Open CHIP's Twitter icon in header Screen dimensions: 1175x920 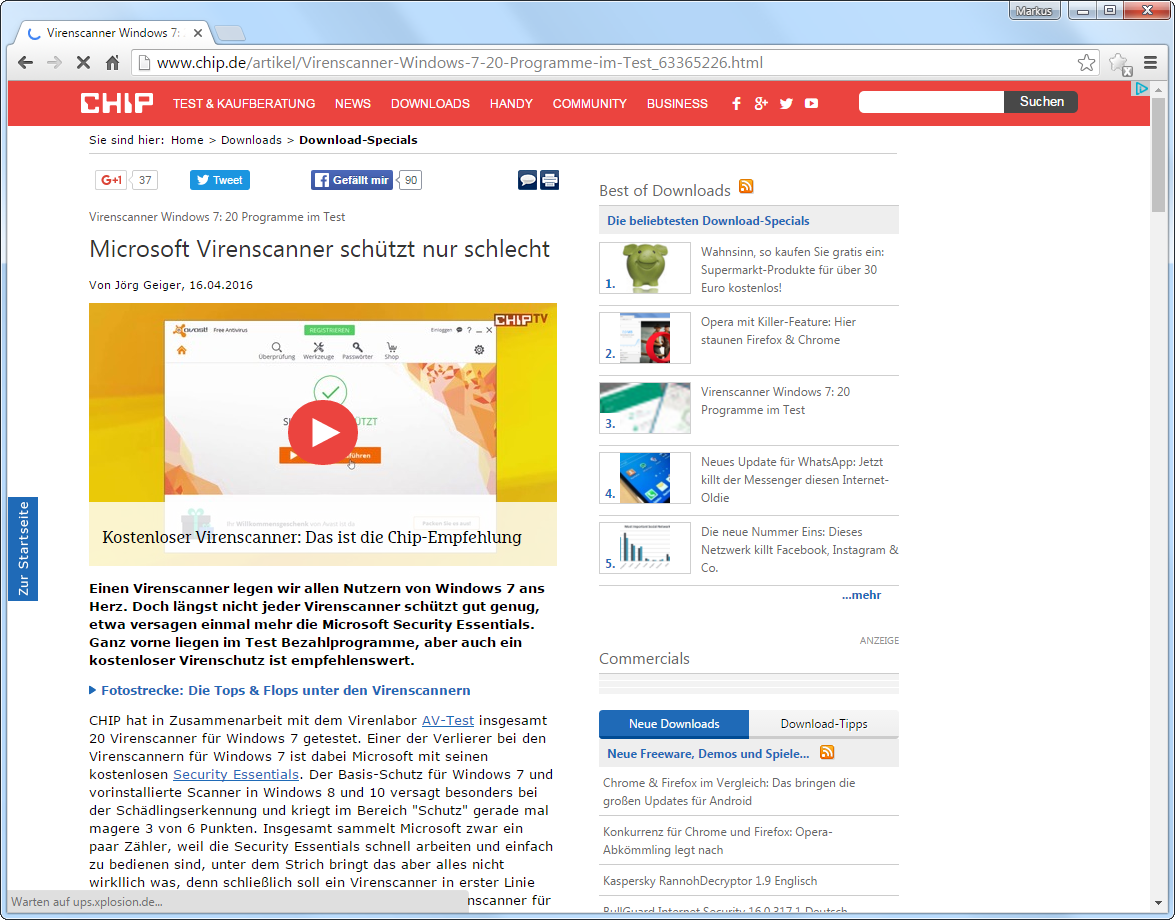[786, 104]
